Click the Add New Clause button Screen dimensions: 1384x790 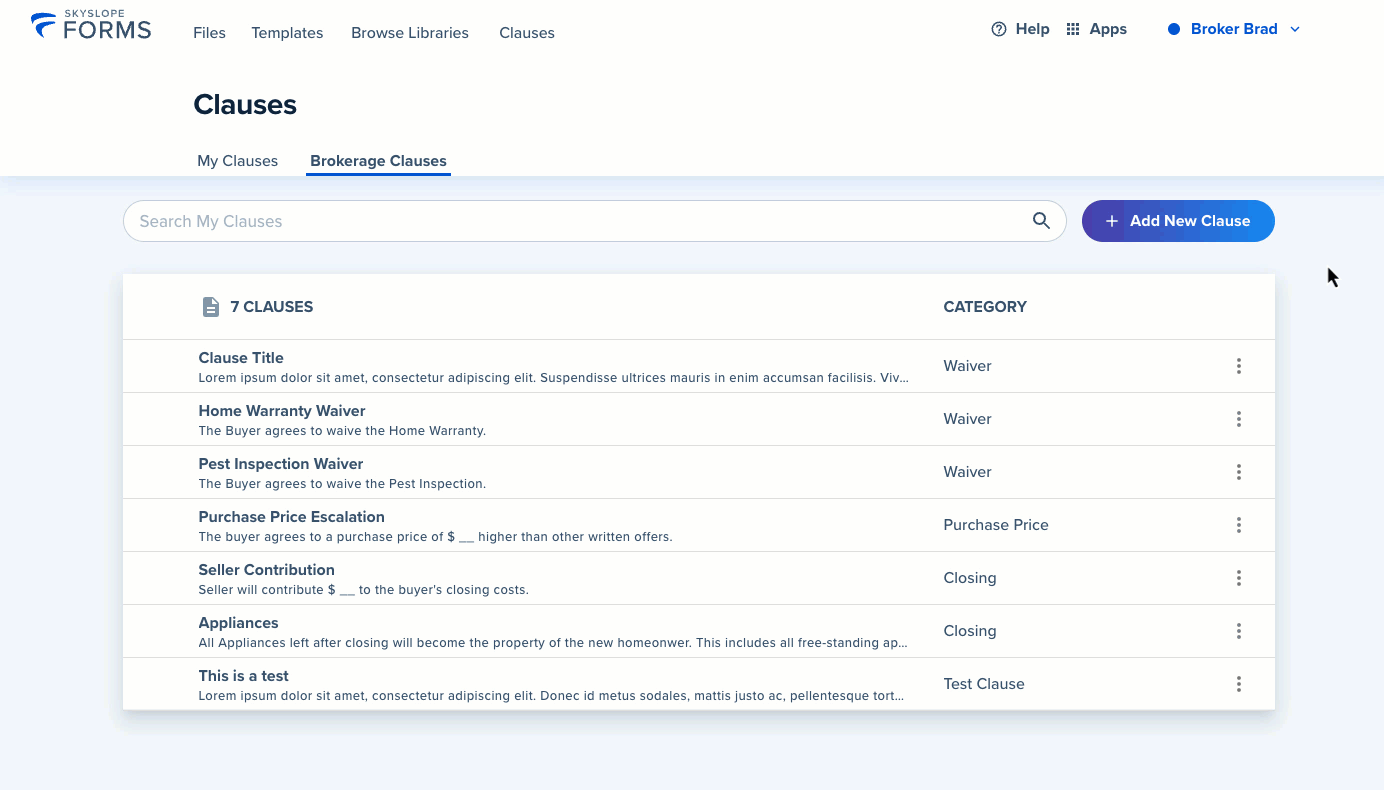point(1178,221)
